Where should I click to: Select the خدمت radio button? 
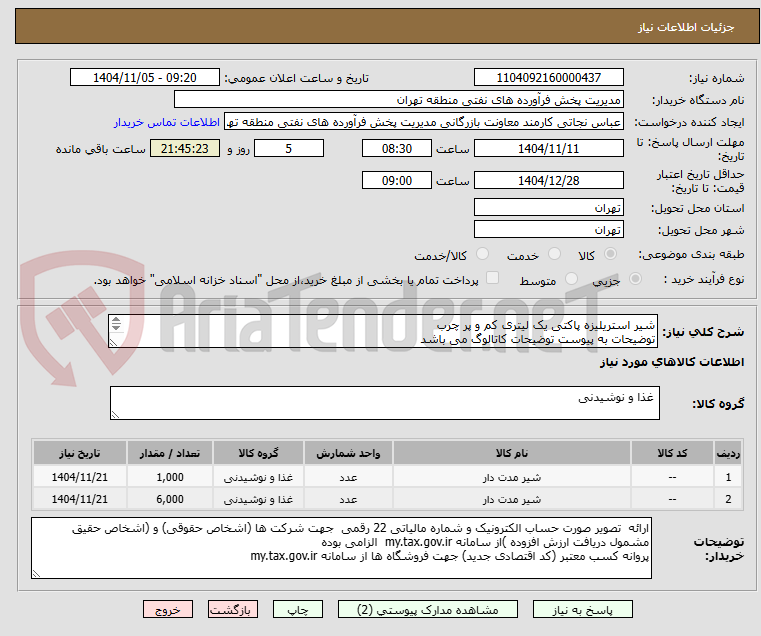pos(554,254)
